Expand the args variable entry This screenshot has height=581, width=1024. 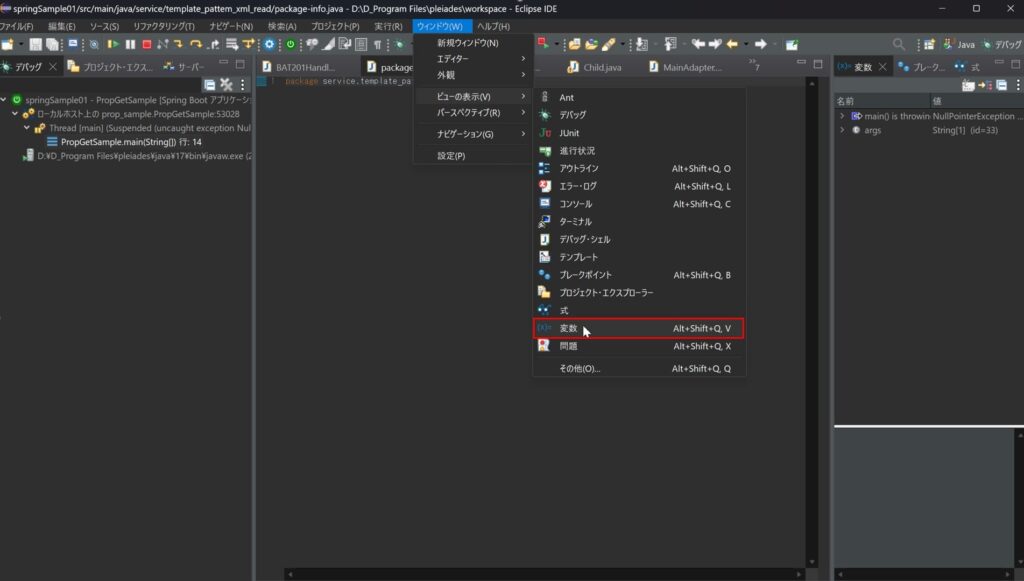842,129
